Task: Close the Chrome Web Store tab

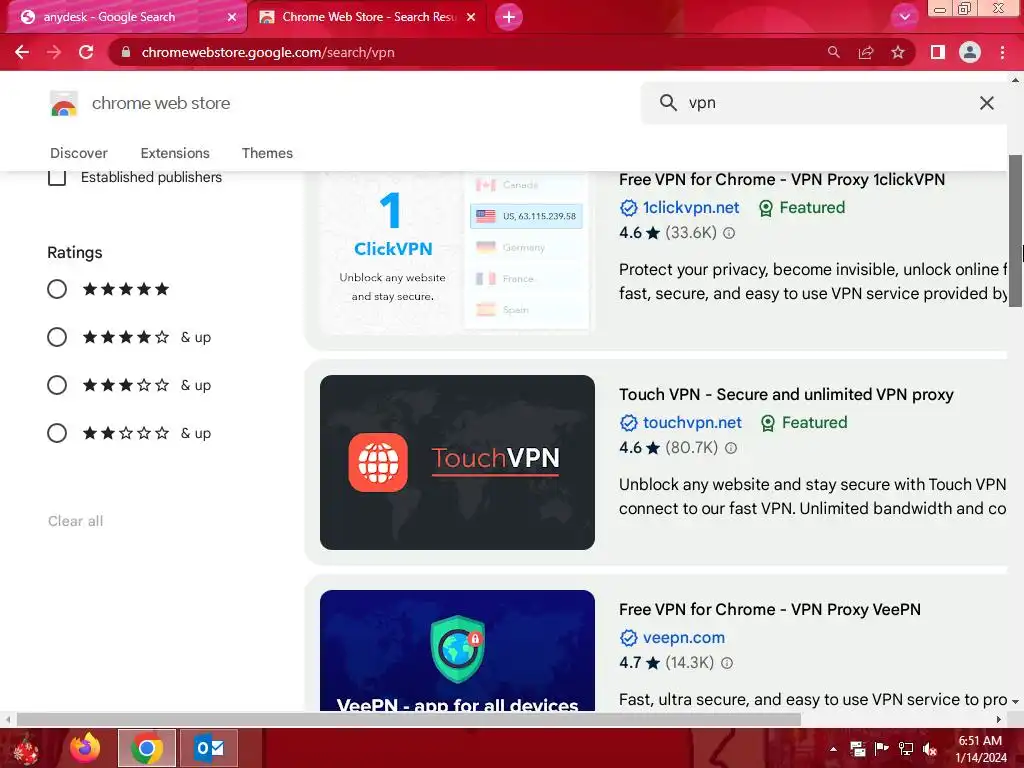Action: [471, 17]
